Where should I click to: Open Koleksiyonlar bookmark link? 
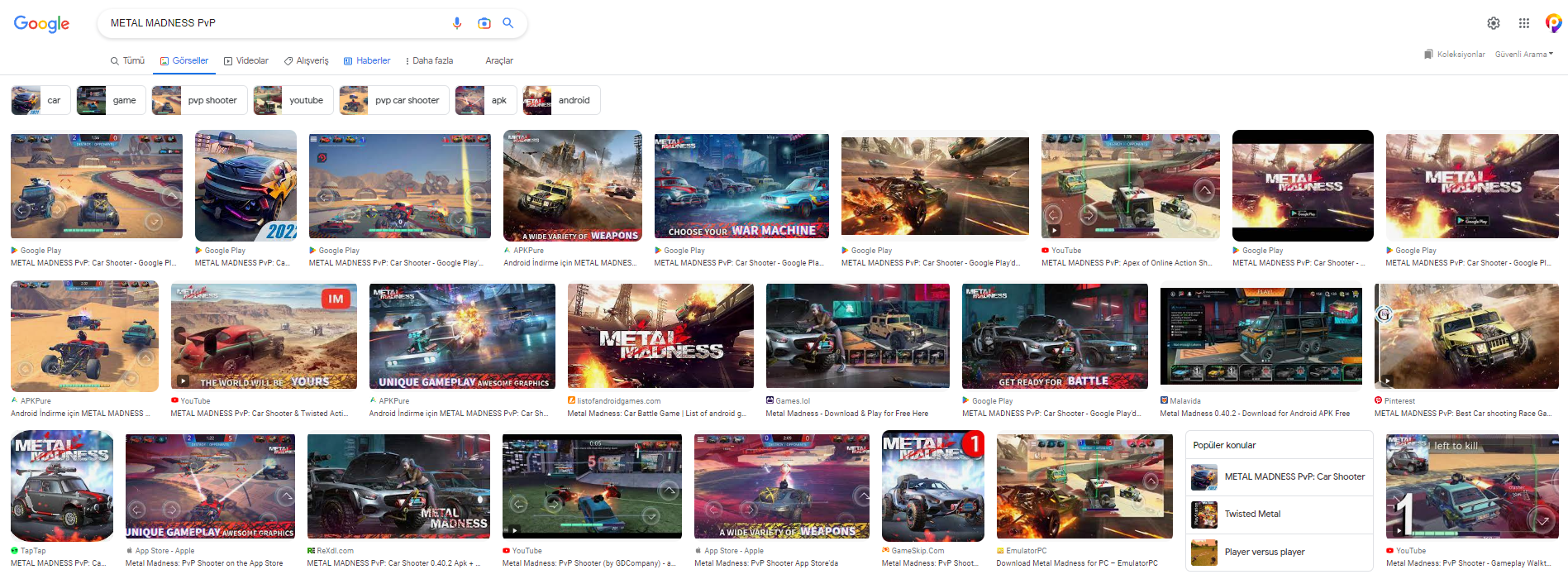tap(1455, 55)
